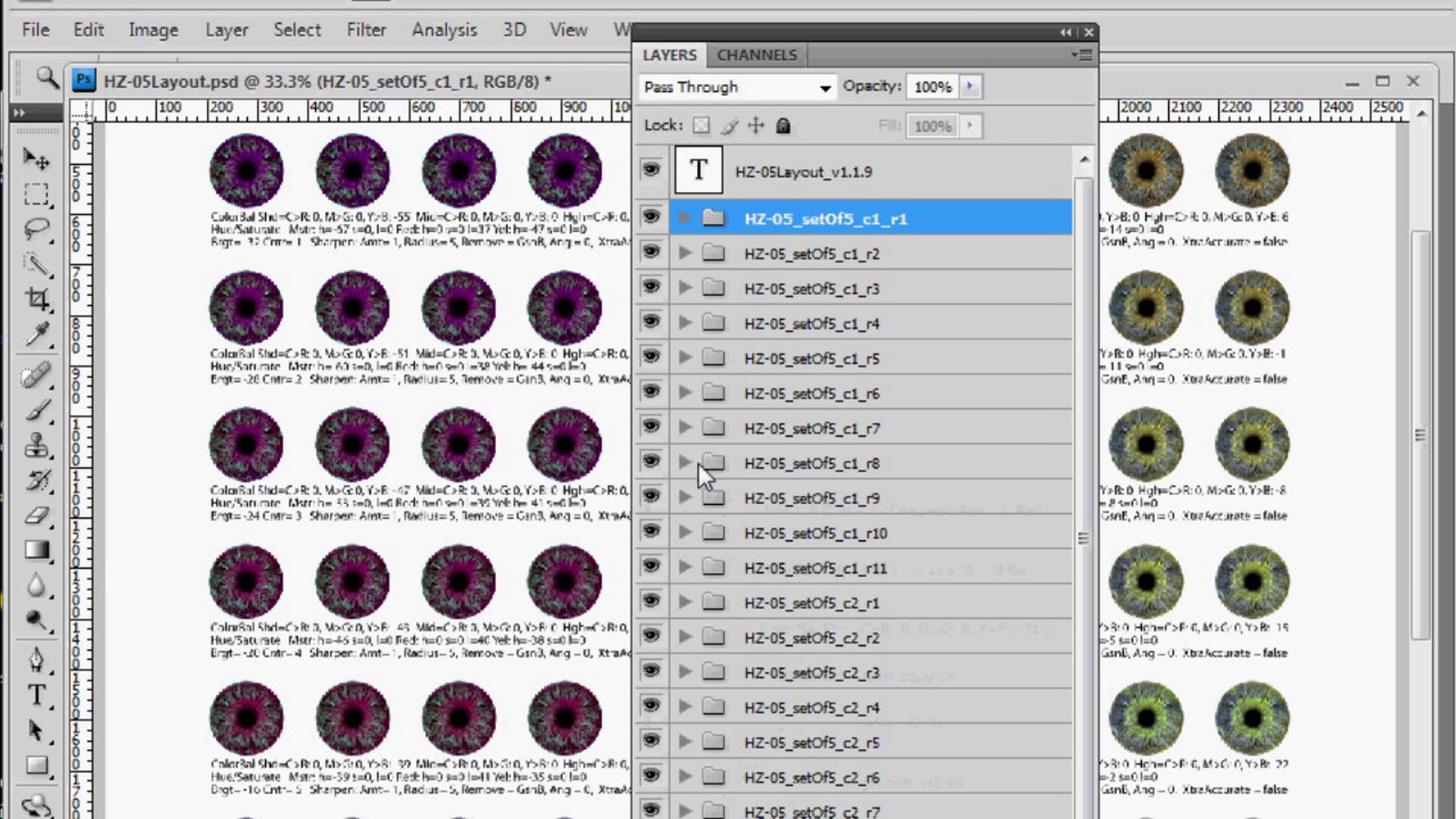Select the Eyedropper tool
Image resolution: width=1456 pixels, height=819 pixels.
tap(36, 334)
